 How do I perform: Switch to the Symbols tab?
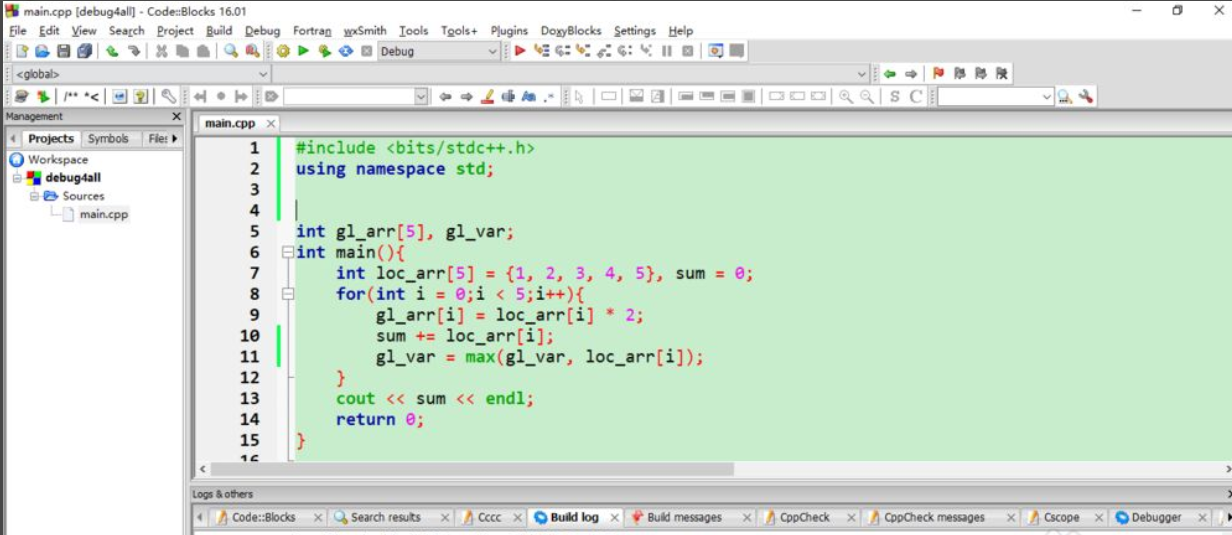pos(108,139)
